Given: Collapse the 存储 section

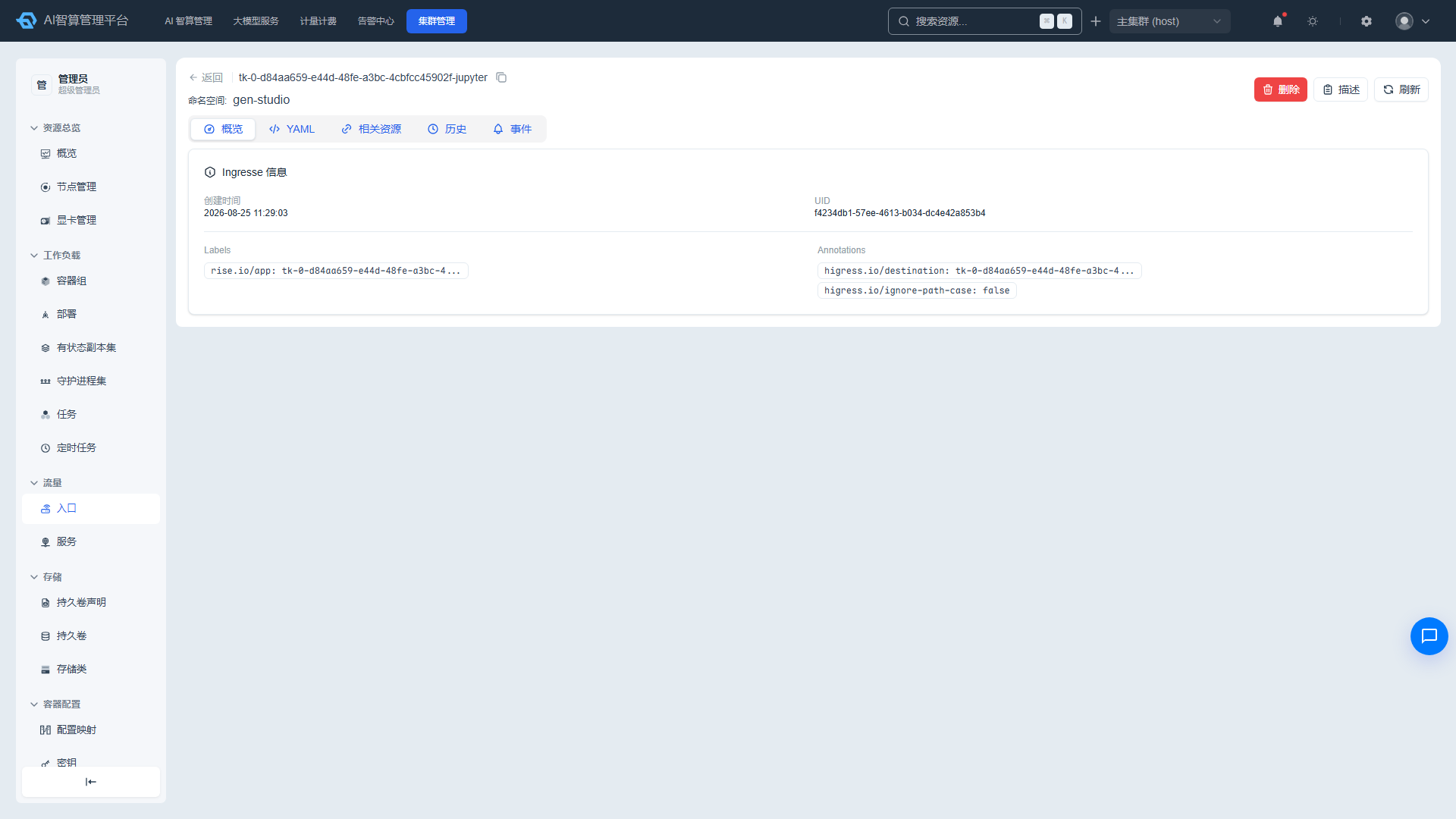Looking at the screenshot, I should coord(46,576).
